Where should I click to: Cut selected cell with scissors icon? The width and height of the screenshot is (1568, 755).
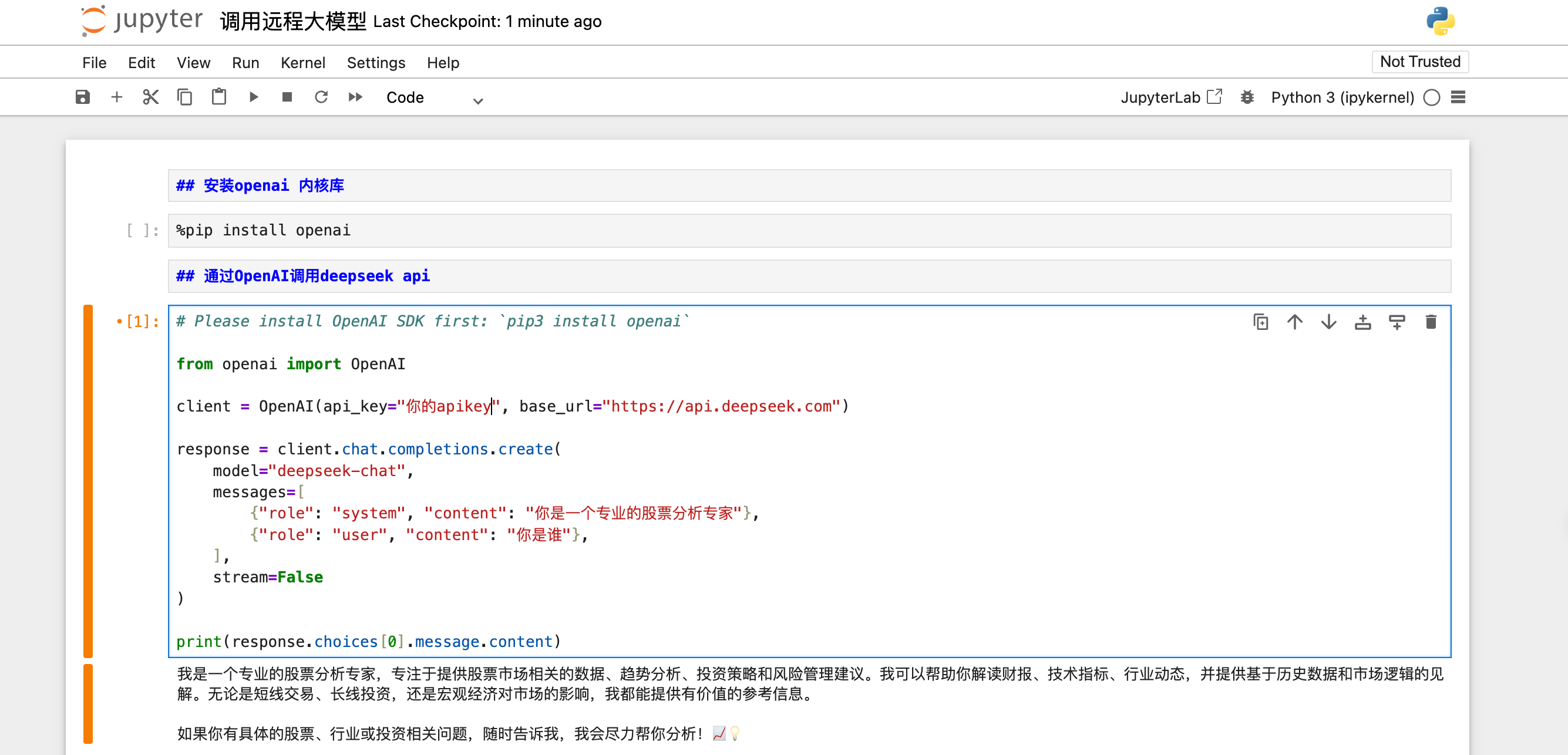pos(150,97)
